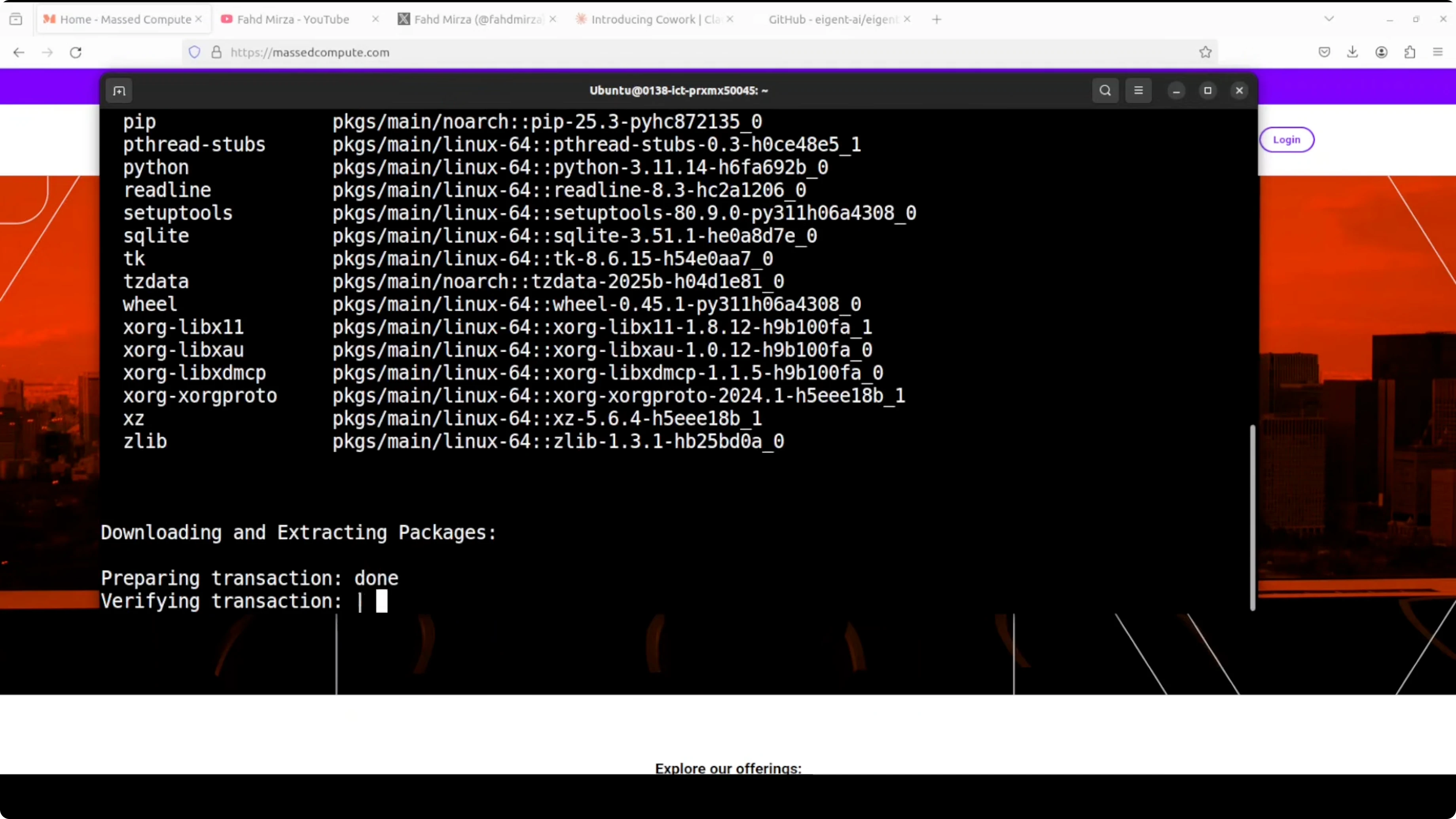Bookmark page with the star icon

tap(1205, 53)
